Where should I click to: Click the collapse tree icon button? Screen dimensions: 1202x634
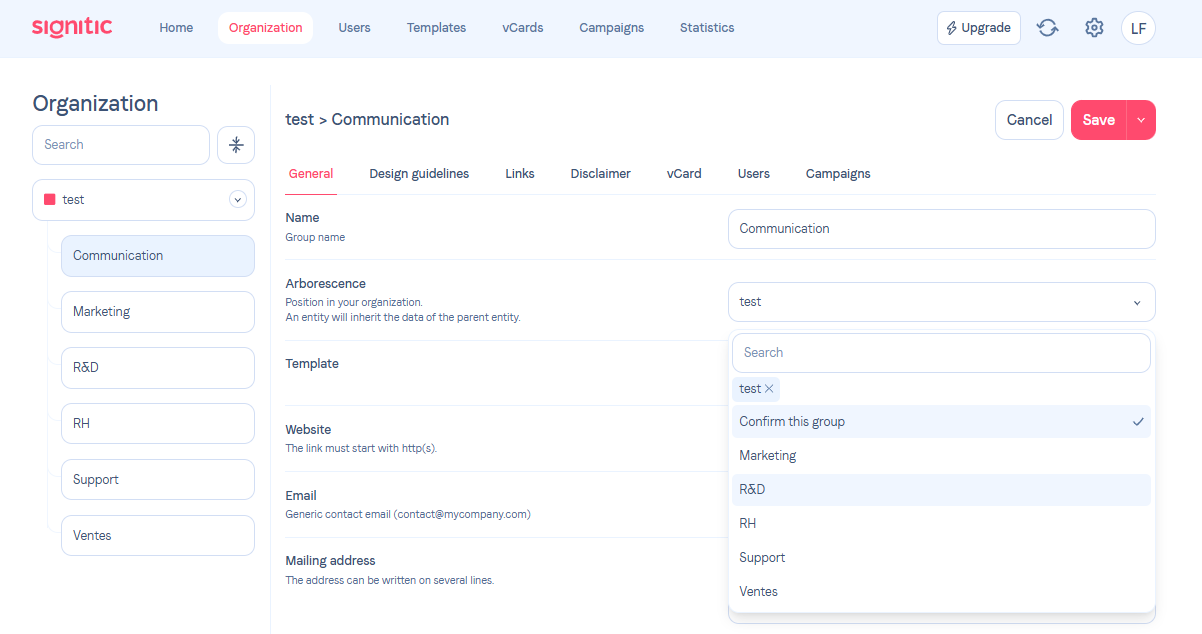236,145
